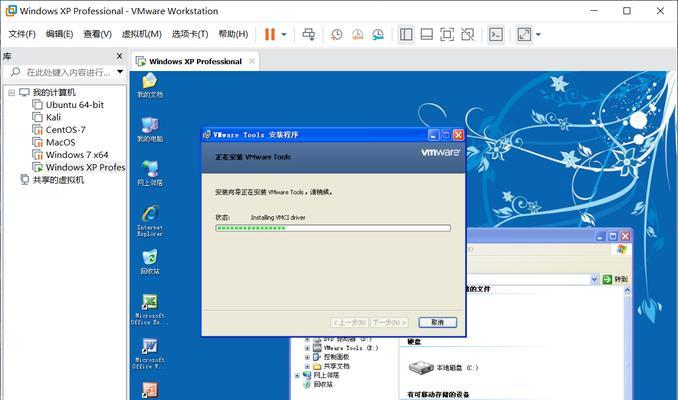Viewport: 678px width, 400px height.
Task: Open the 文件(F) menu
Action: pyautogui.click(x=22, y=34)
